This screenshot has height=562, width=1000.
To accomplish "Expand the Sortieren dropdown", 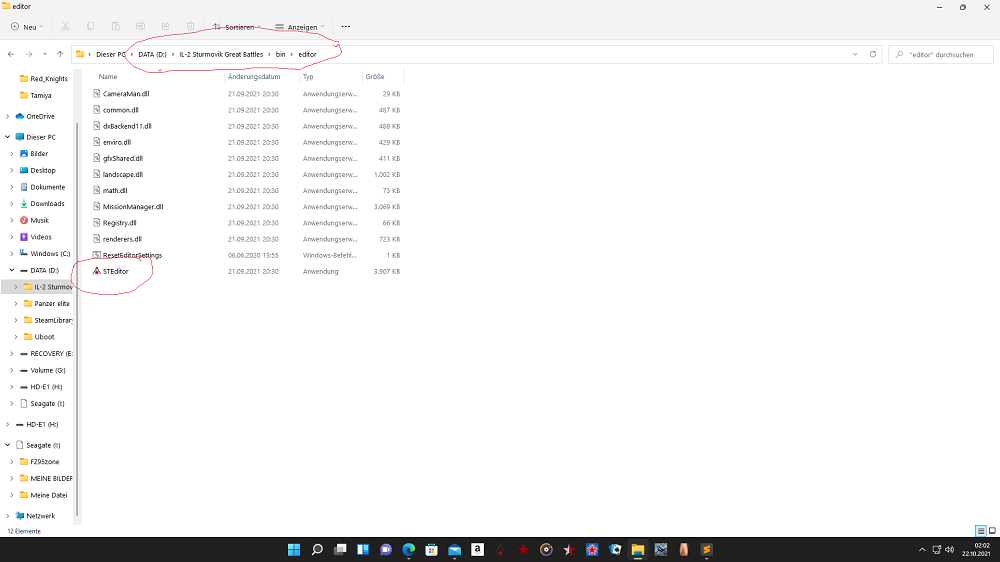I will (x=236, y=26).
